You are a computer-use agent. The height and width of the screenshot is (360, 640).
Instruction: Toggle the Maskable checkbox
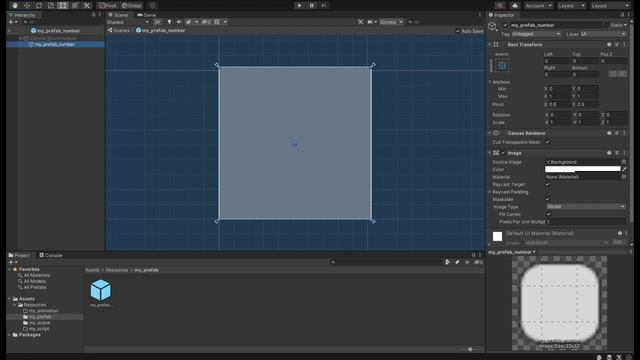coord(547,199)
